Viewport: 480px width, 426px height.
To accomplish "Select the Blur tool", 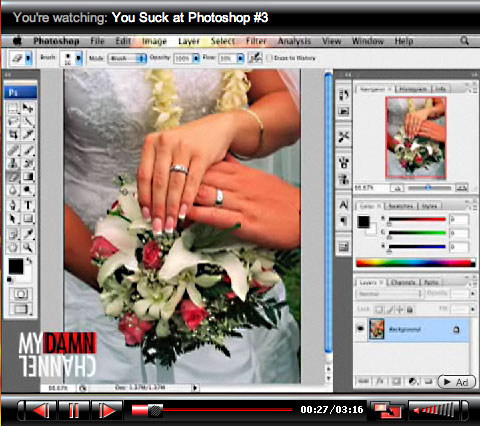I will tap(13, 190).
